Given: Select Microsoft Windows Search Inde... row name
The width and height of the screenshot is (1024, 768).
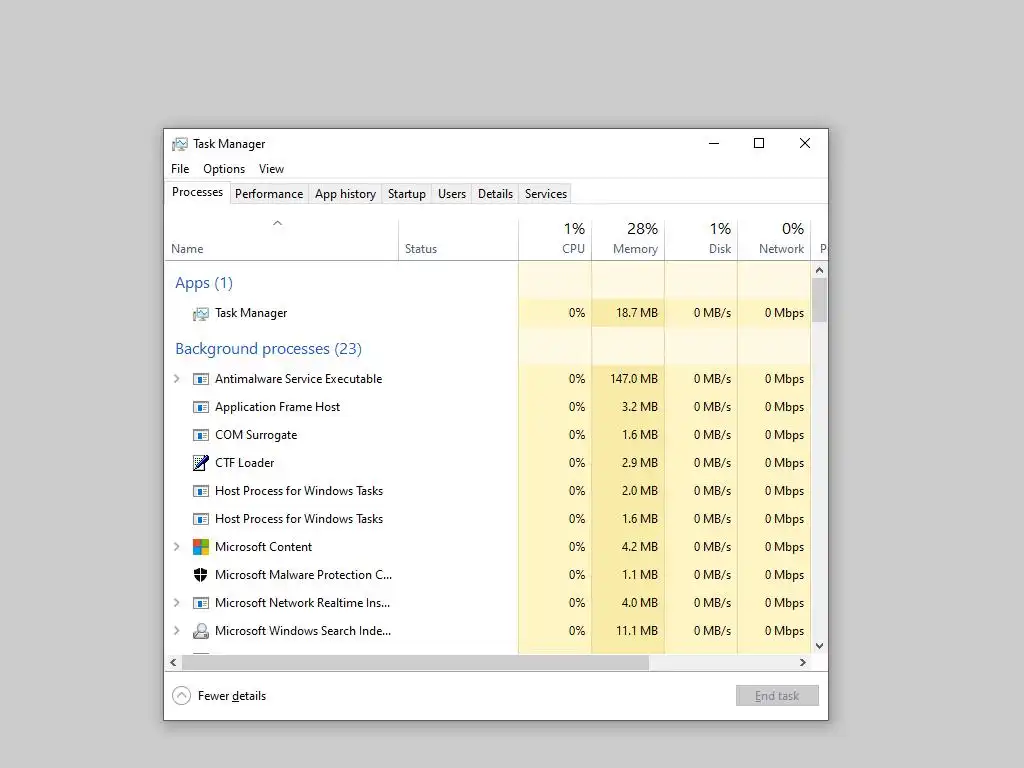Looking at the screenshot, I should click(303, 631).
